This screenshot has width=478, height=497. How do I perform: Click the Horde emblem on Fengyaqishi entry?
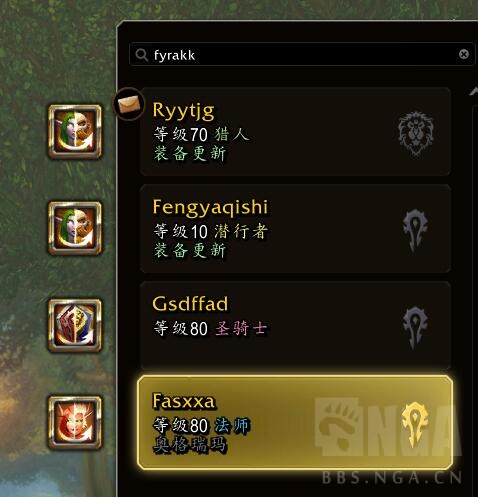415,231
